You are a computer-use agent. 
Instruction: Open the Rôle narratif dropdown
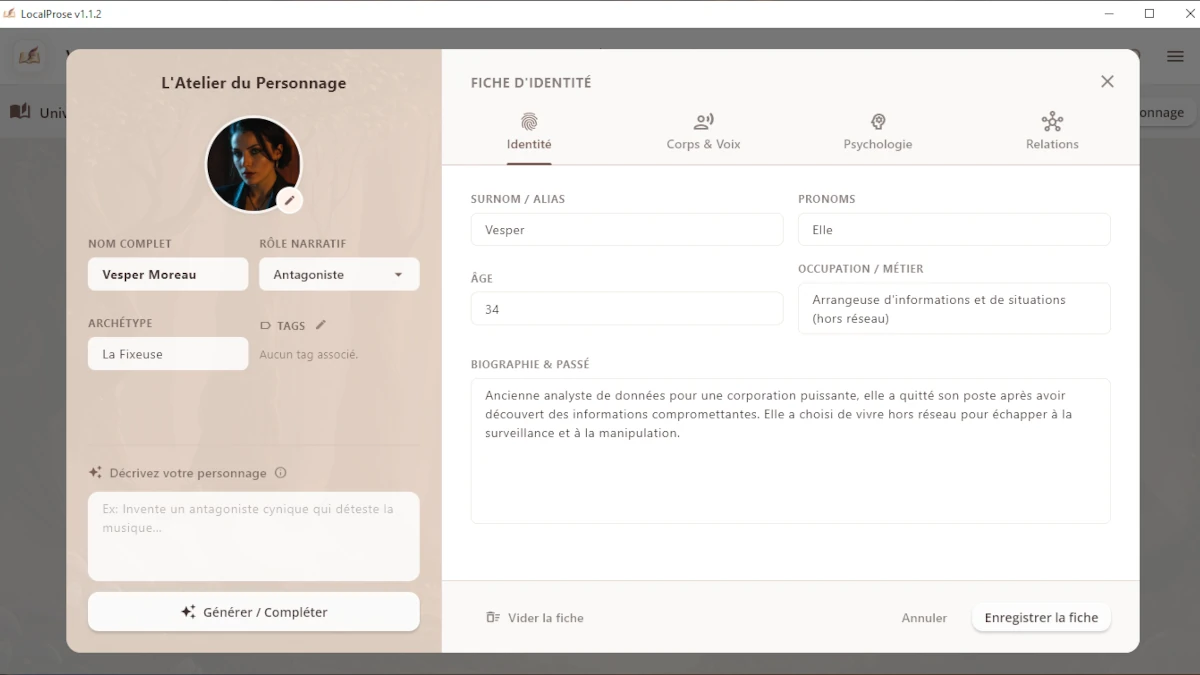[x=339, y=275]
